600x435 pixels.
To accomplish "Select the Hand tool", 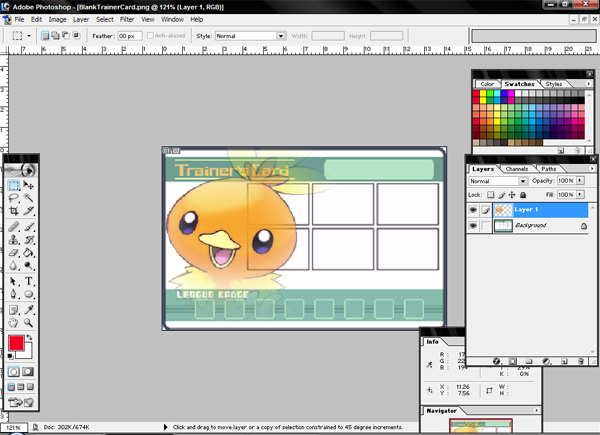I will [14, 323].
